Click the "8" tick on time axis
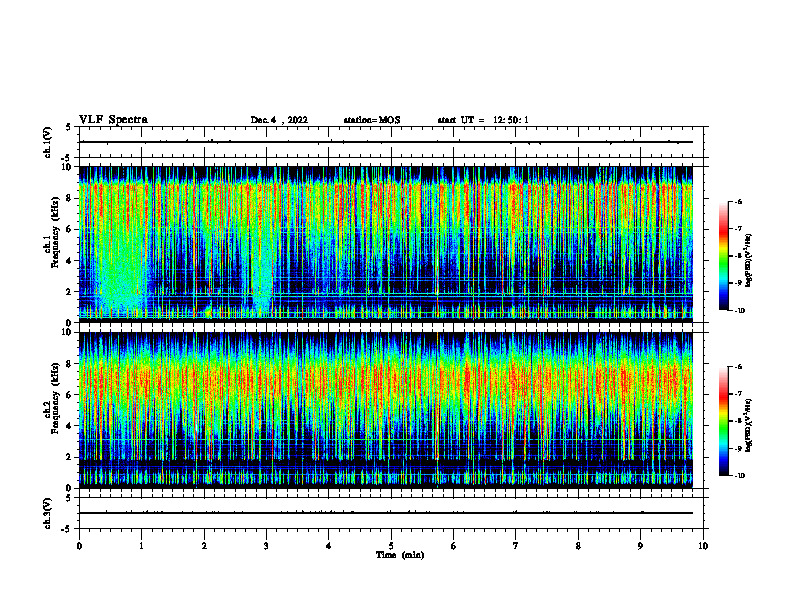The image size is (792, 612). (x=578, y=546)
